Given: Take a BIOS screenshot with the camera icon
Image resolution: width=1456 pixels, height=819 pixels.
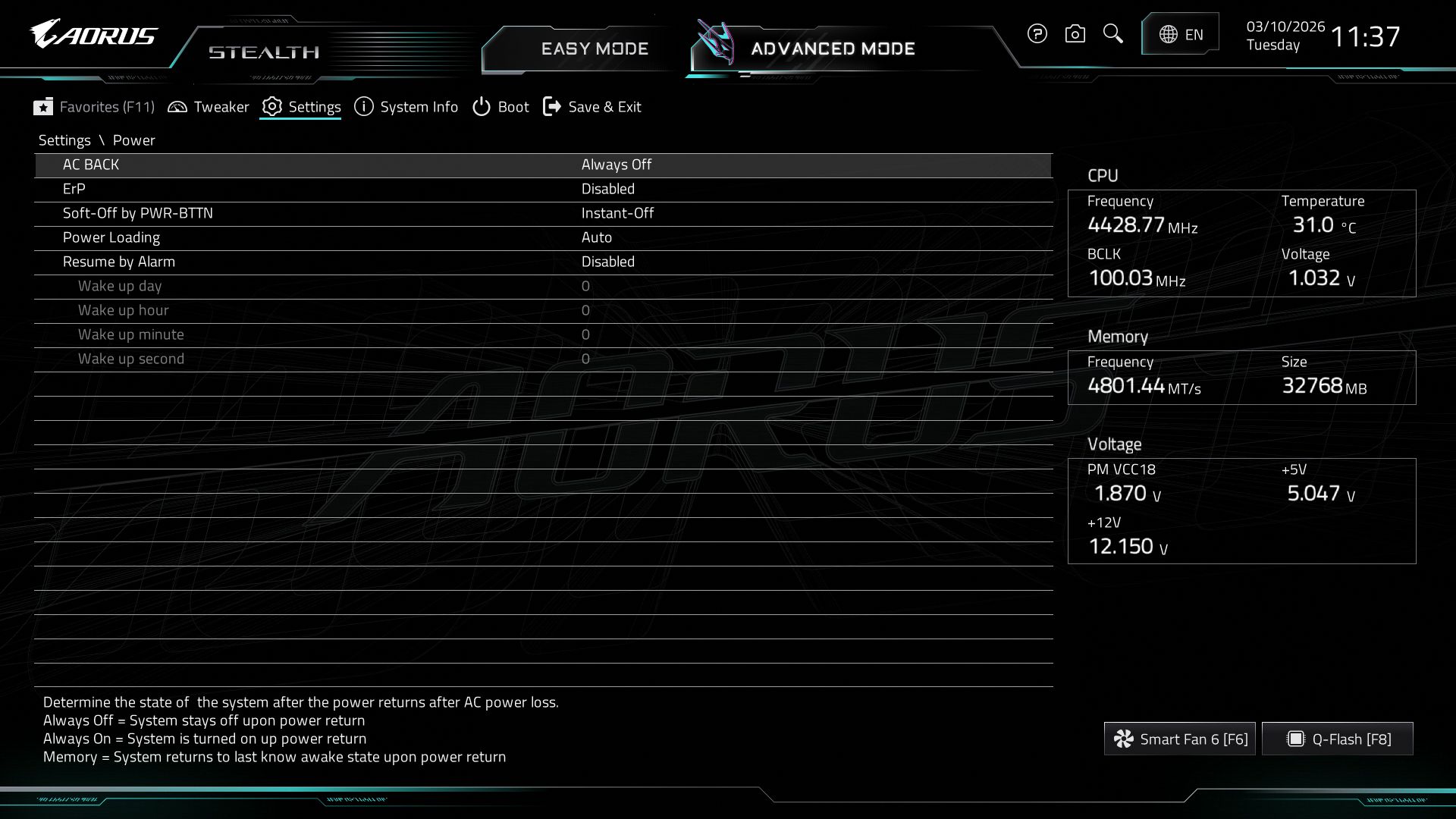Looking at the screenshot, I should (1075, 34).
